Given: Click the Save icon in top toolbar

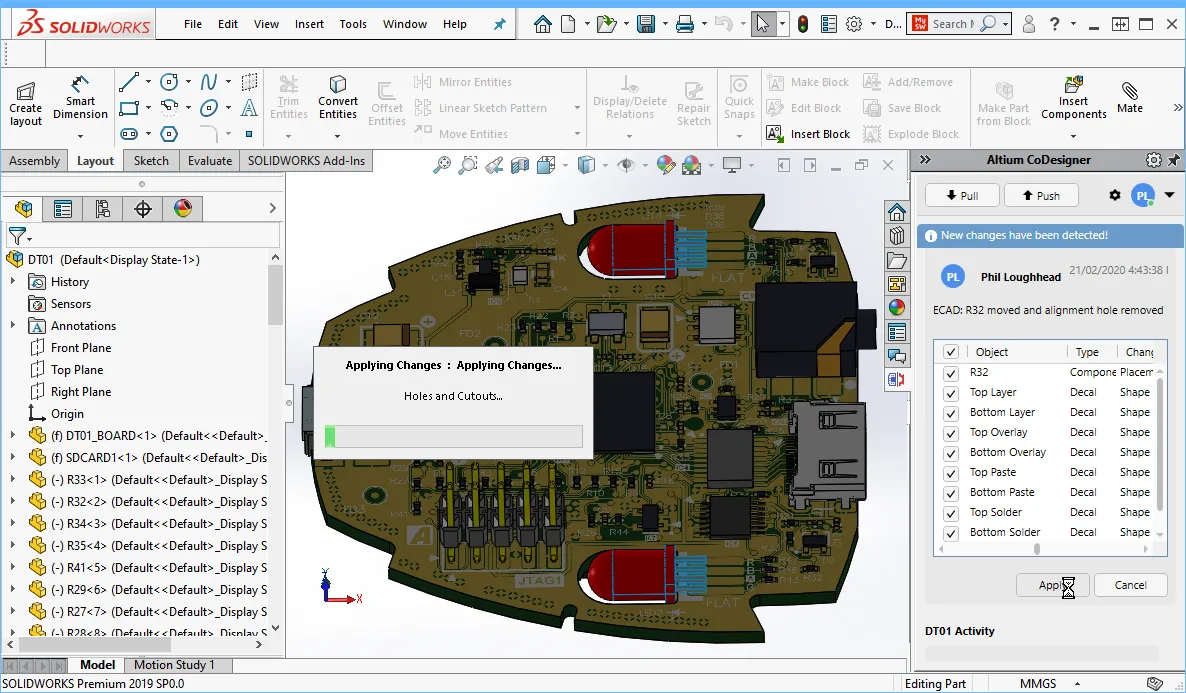Looking at the screenshot, I should (x=646, y=24).
